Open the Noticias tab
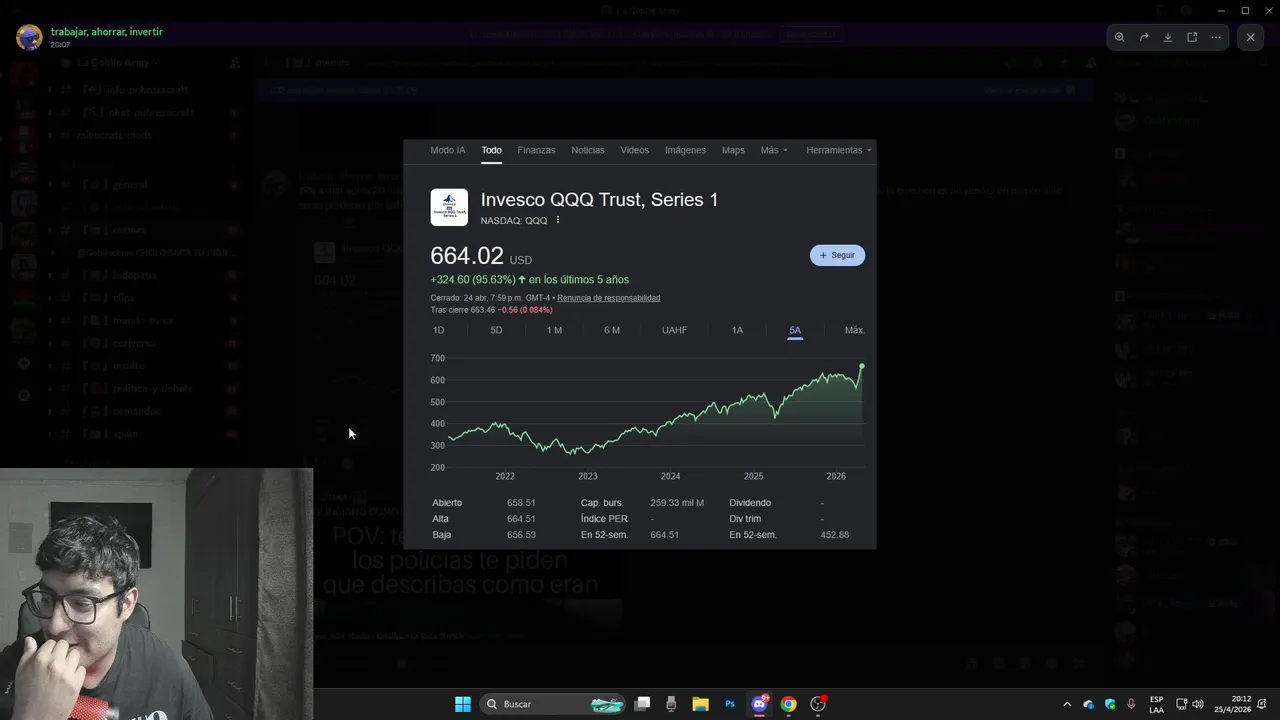1280x720 pixels. coord(588,150)
